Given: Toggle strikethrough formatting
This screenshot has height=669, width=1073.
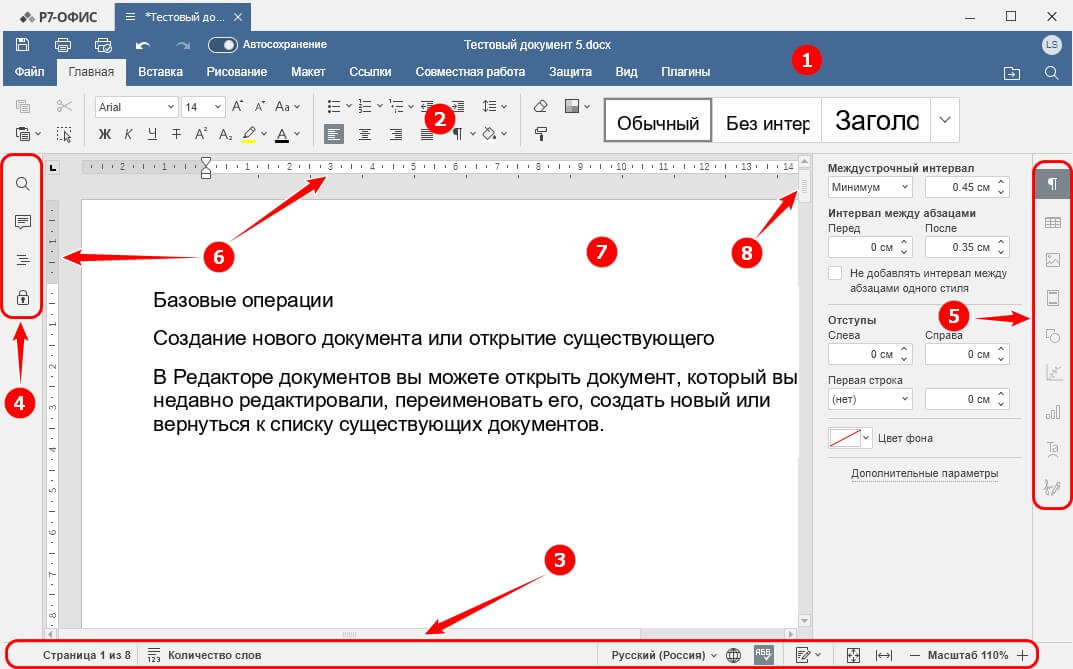Looking at the screenshot, I should 176,134.
